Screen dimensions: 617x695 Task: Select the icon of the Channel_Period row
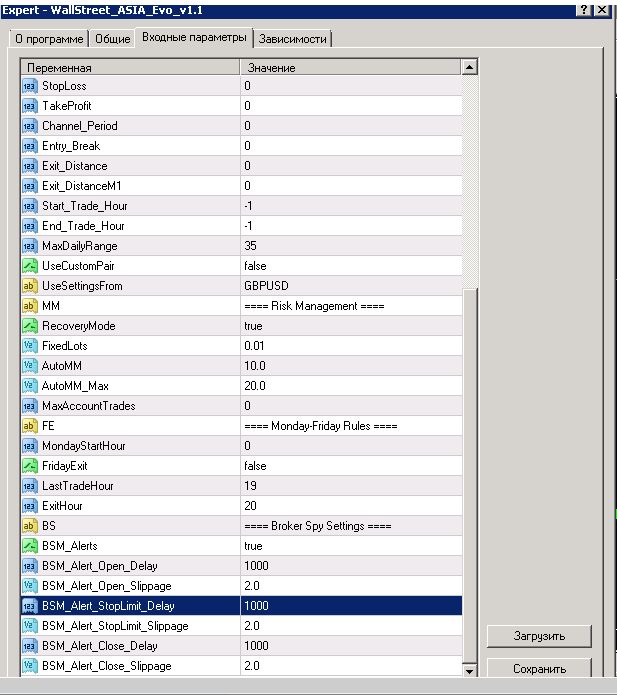[x=30, y=126]
